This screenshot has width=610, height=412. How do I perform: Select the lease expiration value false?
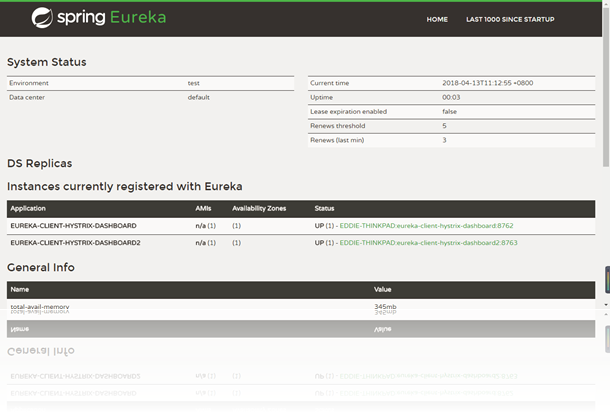click(x=449, y=112)
